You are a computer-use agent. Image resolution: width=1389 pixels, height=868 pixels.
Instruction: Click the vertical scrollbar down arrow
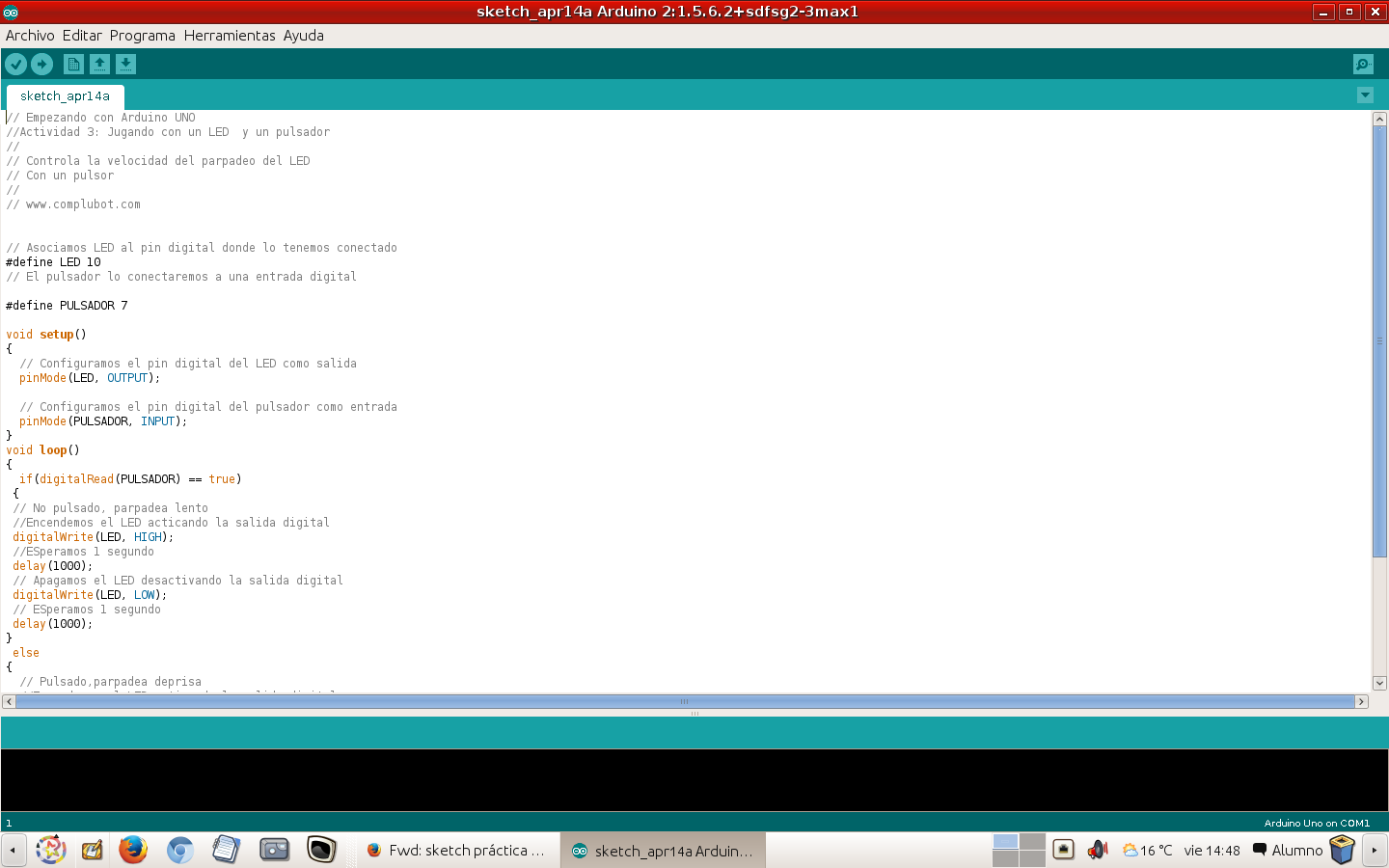1379,683
